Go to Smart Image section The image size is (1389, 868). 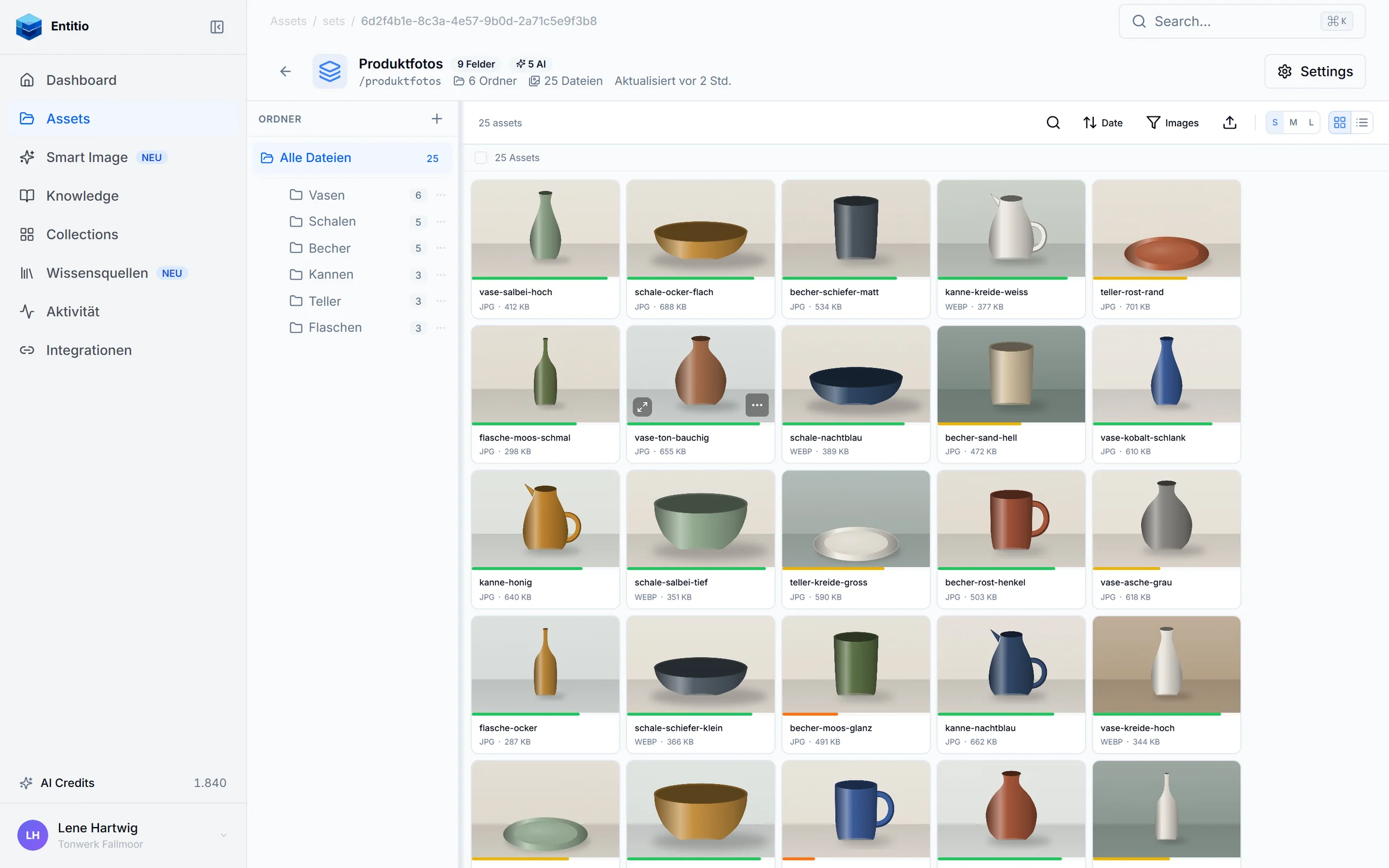(123, 157)
